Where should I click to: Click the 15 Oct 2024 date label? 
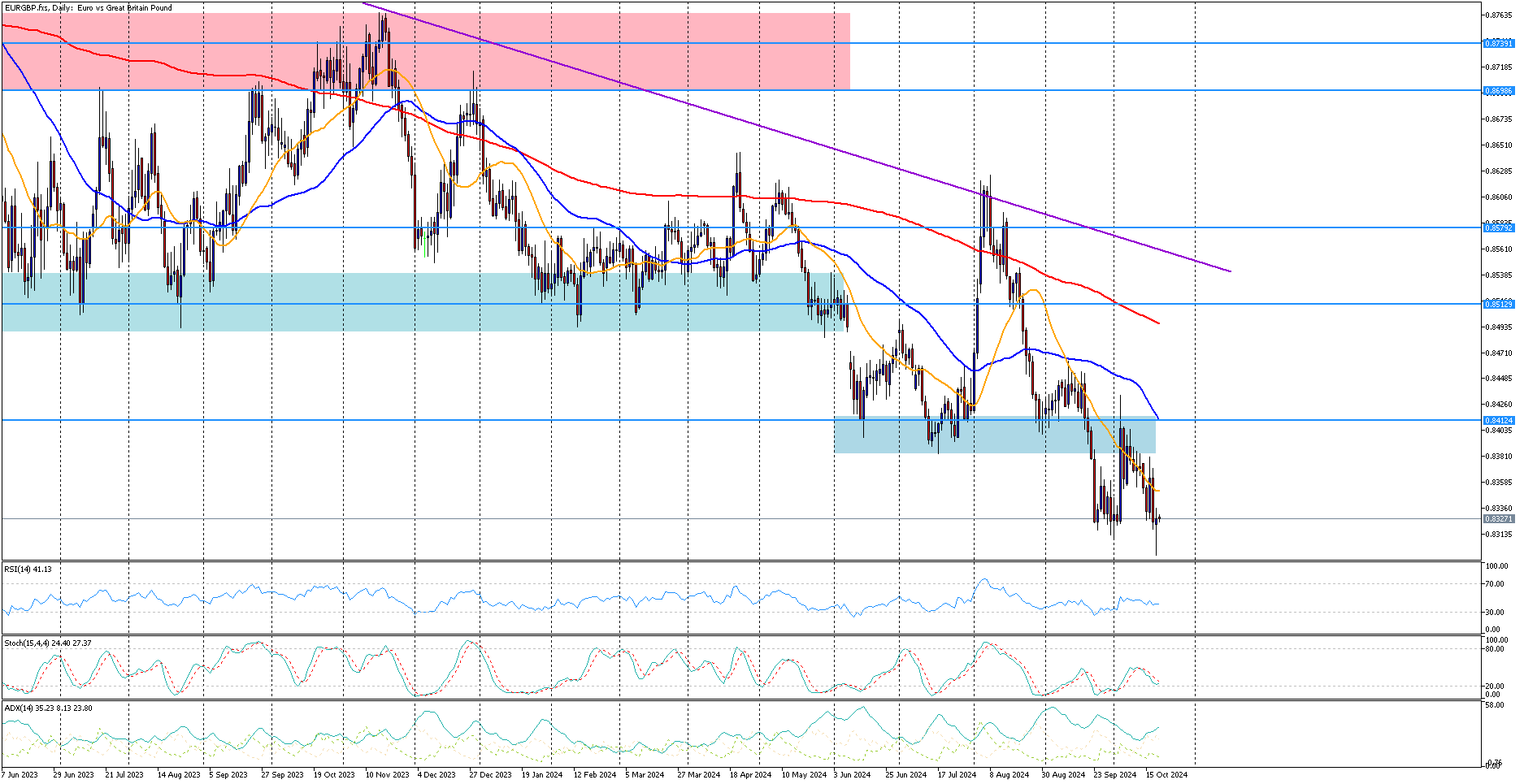[1166, 775]
